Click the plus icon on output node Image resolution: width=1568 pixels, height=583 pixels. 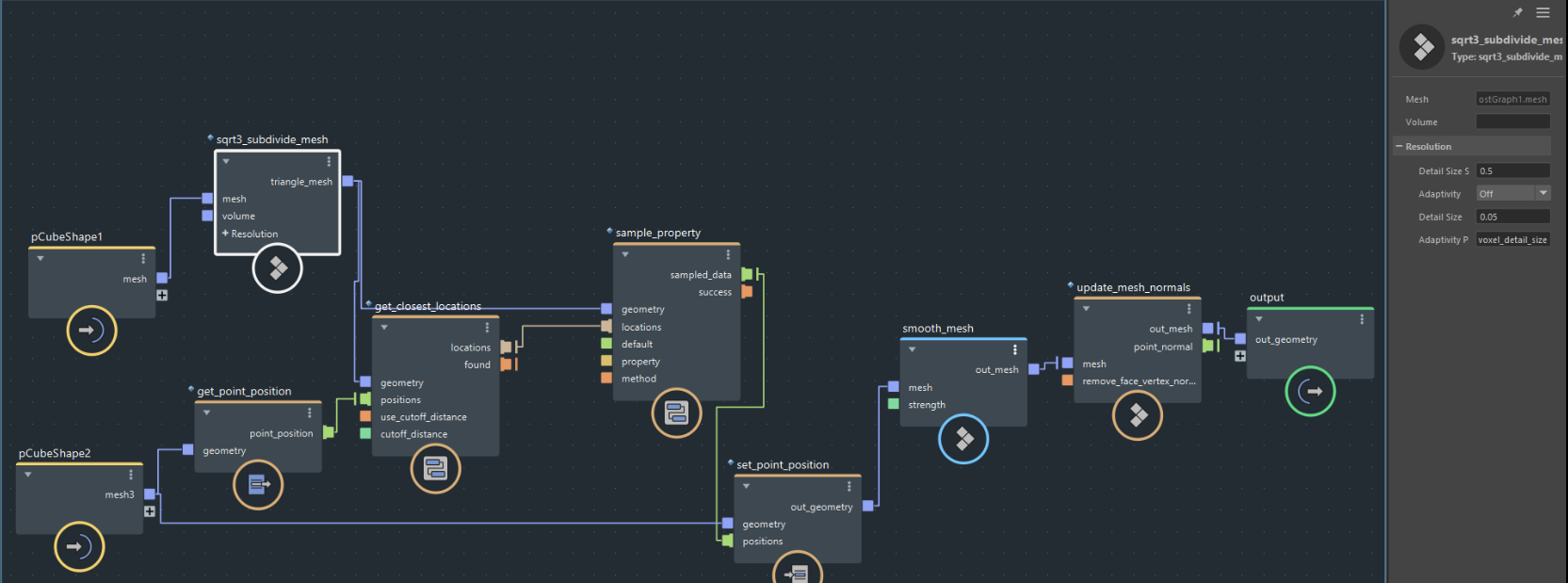(x=1240, y=356)
